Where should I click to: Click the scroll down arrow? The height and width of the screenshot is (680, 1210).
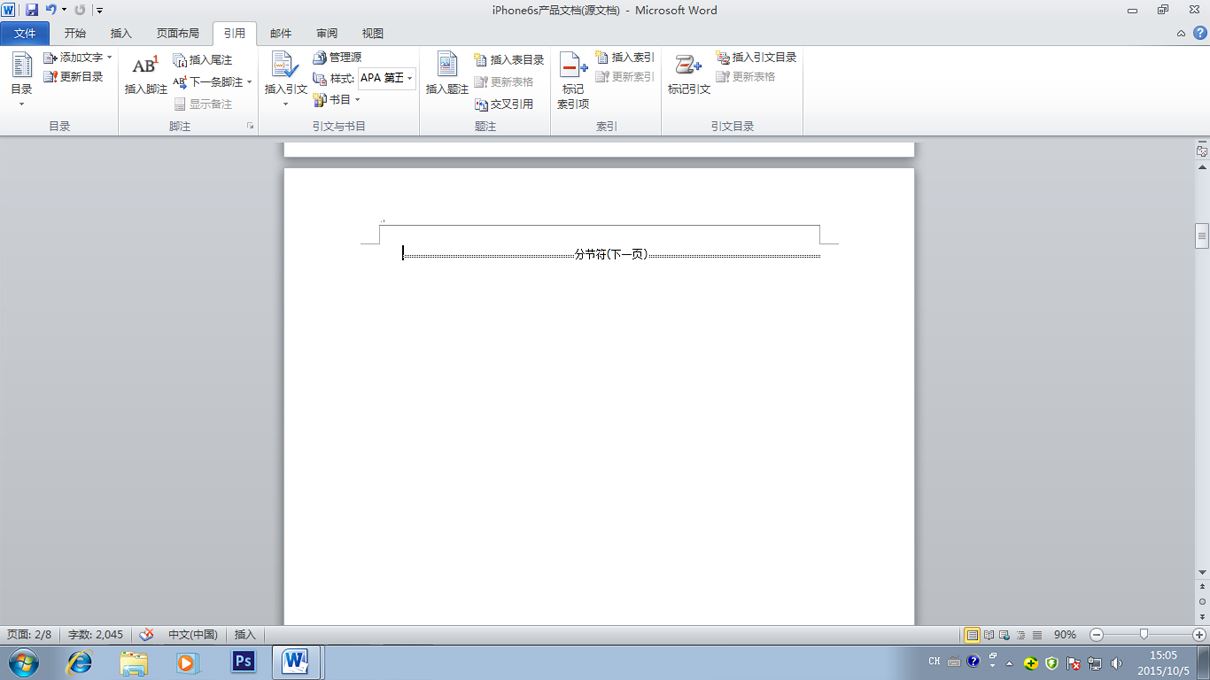coord(1202,573)
